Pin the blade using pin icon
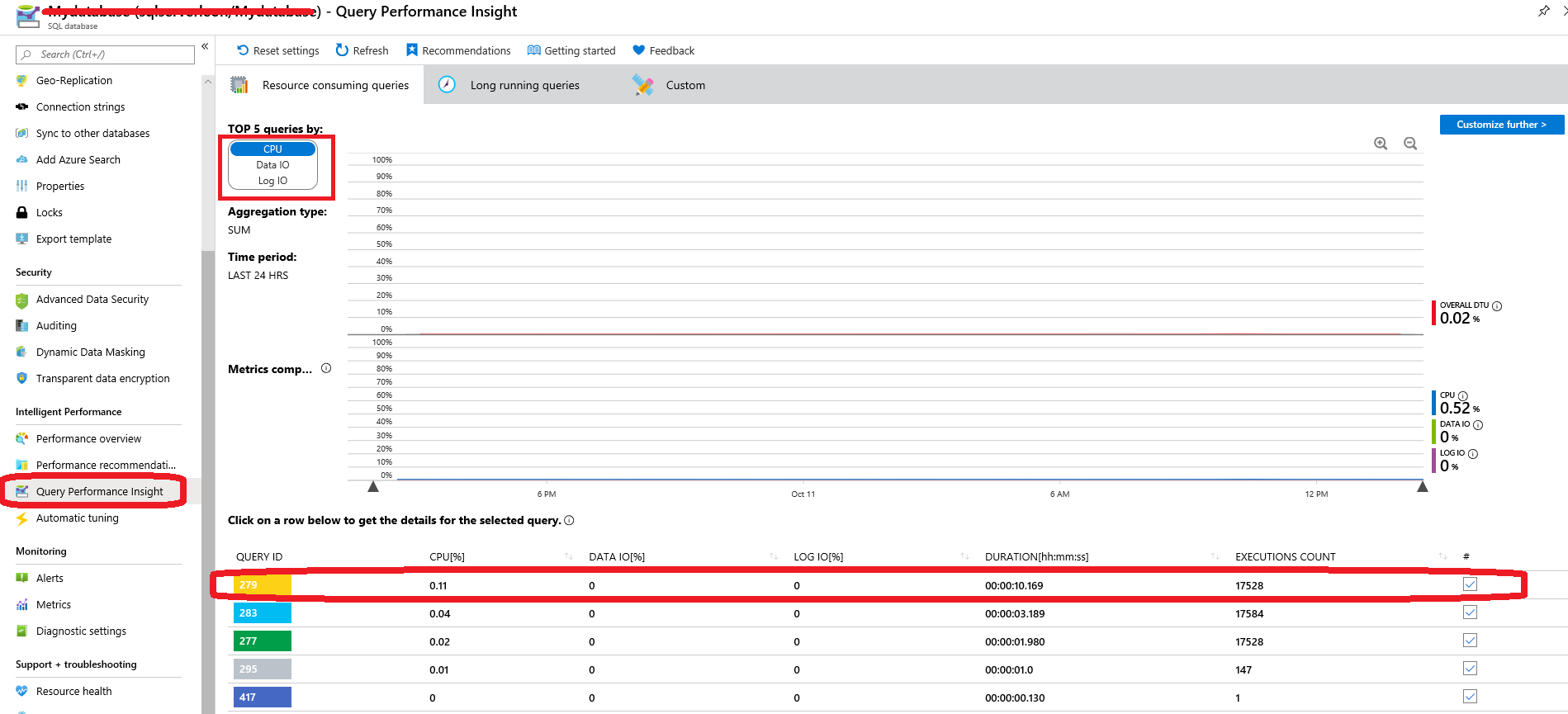 coord(1543,11)
